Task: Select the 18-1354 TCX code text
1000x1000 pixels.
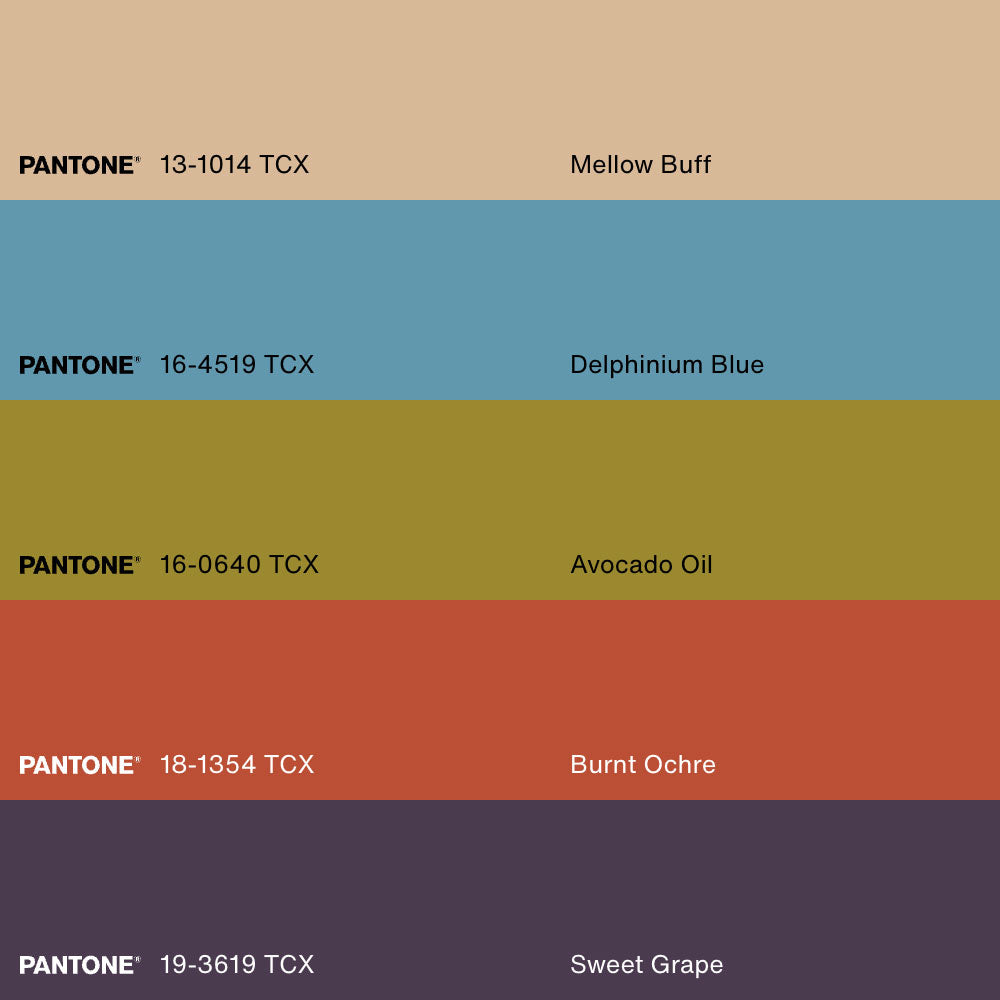Action: pos(237,765)
